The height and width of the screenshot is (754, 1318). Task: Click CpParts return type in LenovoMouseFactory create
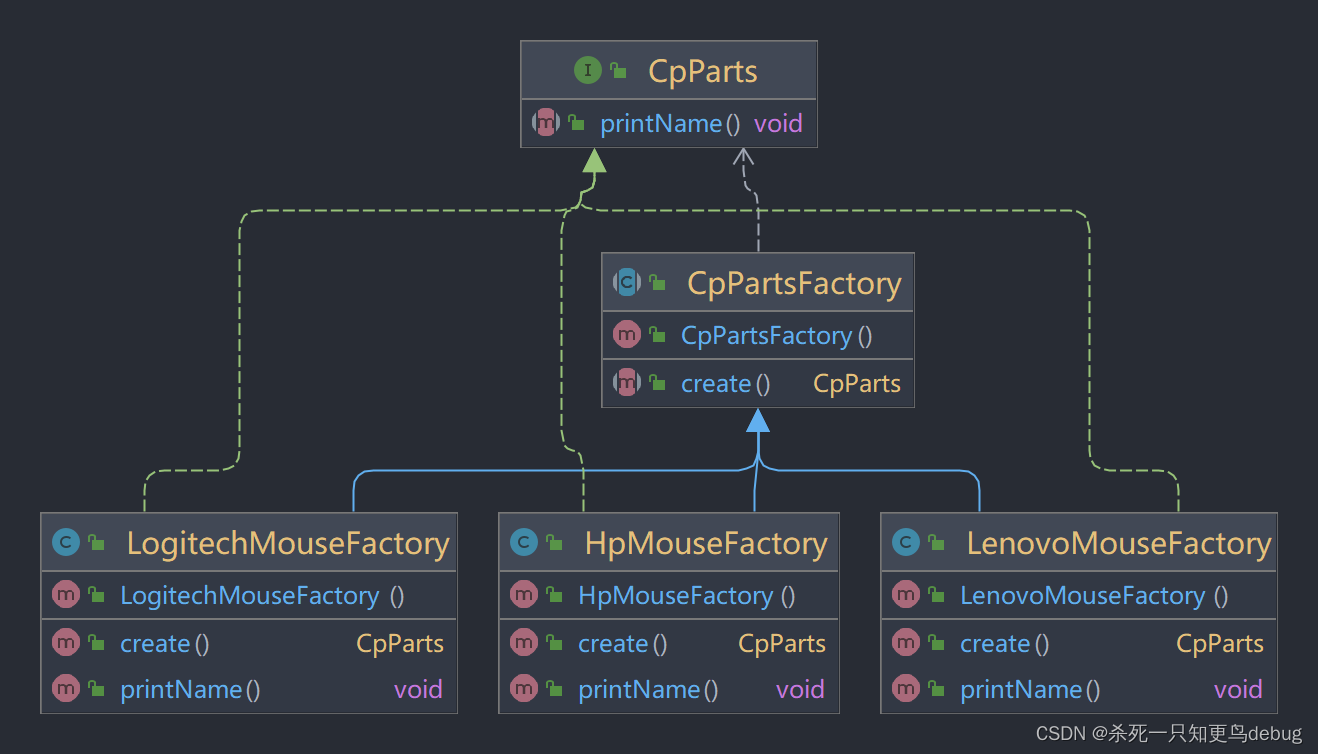point(1220,644)
